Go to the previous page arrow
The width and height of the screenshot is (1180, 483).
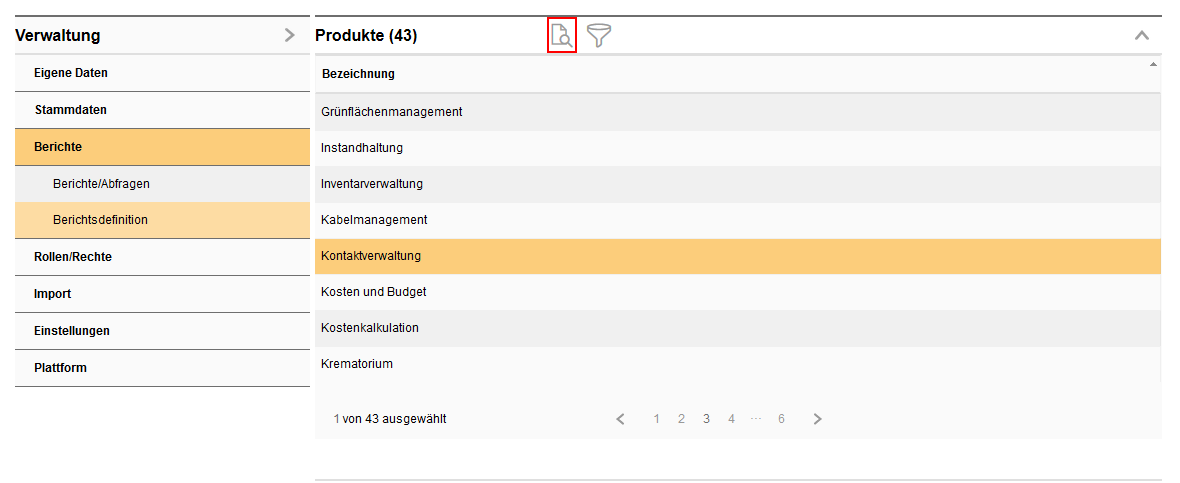(621, 419)
